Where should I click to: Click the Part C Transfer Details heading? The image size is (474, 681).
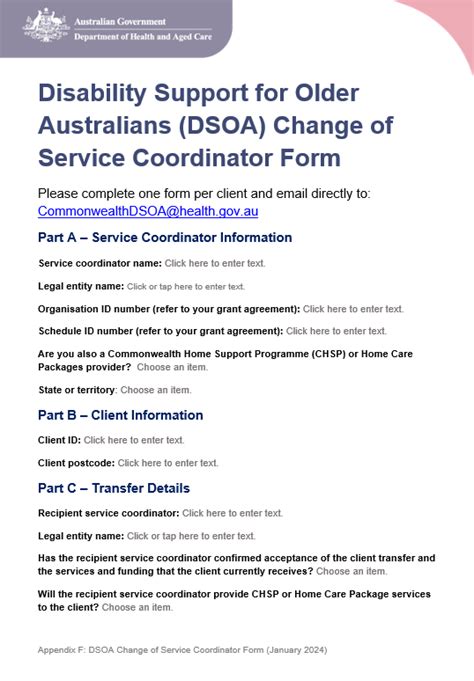[x=114, y=488]
